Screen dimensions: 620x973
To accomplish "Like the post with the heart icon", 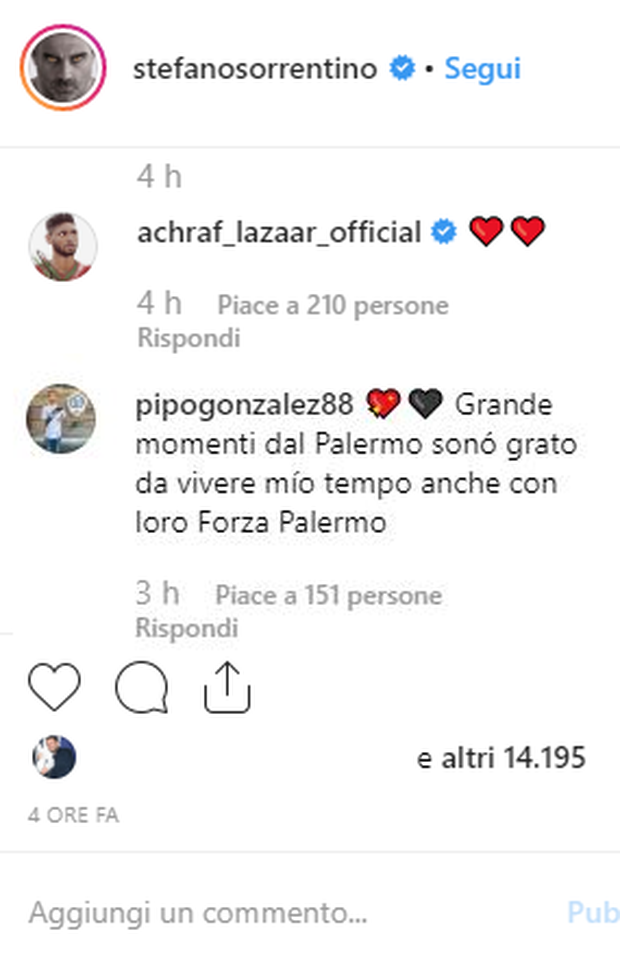I will [x=55, y=686].
